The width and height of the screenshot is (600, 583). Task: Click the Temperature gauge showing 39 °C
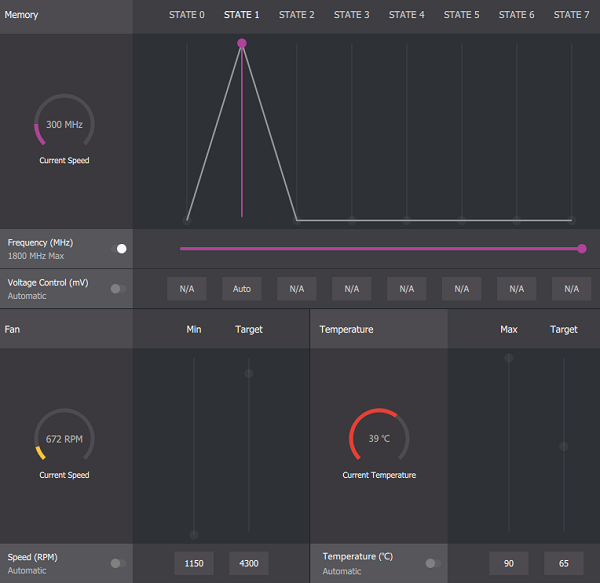(x=378, y=439)
